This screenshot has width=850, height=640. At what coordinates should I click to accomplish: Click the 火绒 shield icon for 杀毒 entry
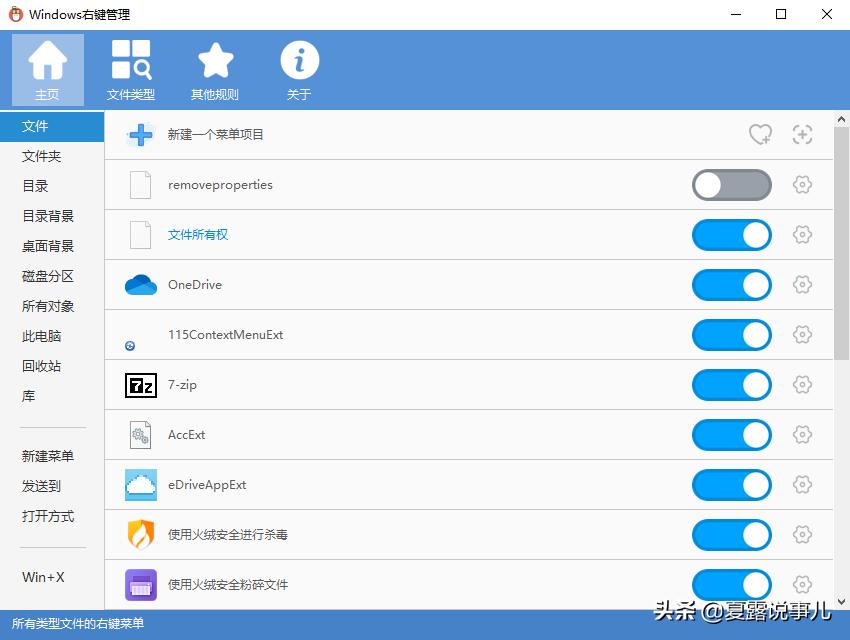(140, 535)
